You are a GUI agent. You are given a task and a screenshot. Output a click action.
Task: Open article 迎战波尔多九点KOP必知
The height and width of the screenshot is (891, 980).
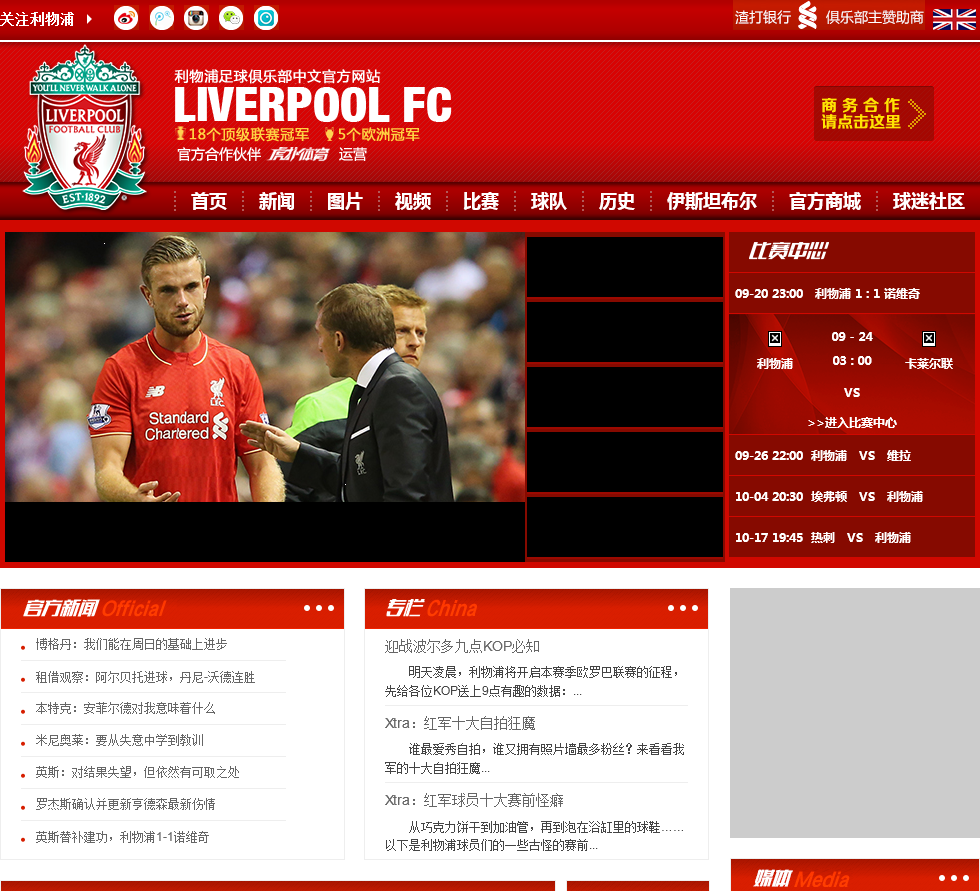click(462, 647)
